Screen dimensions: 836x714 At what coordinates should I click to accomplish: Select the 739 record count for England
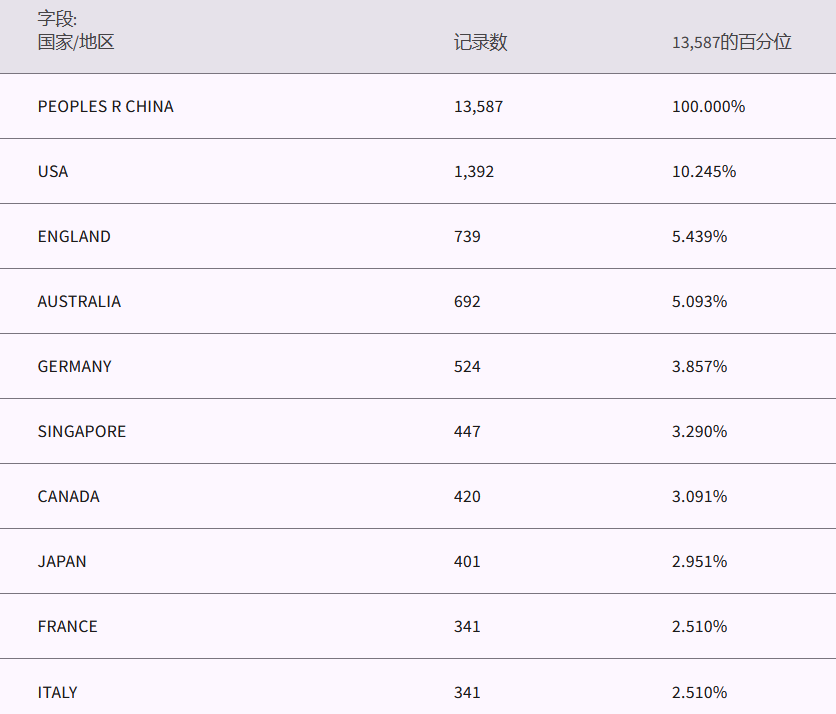[467, 236]
